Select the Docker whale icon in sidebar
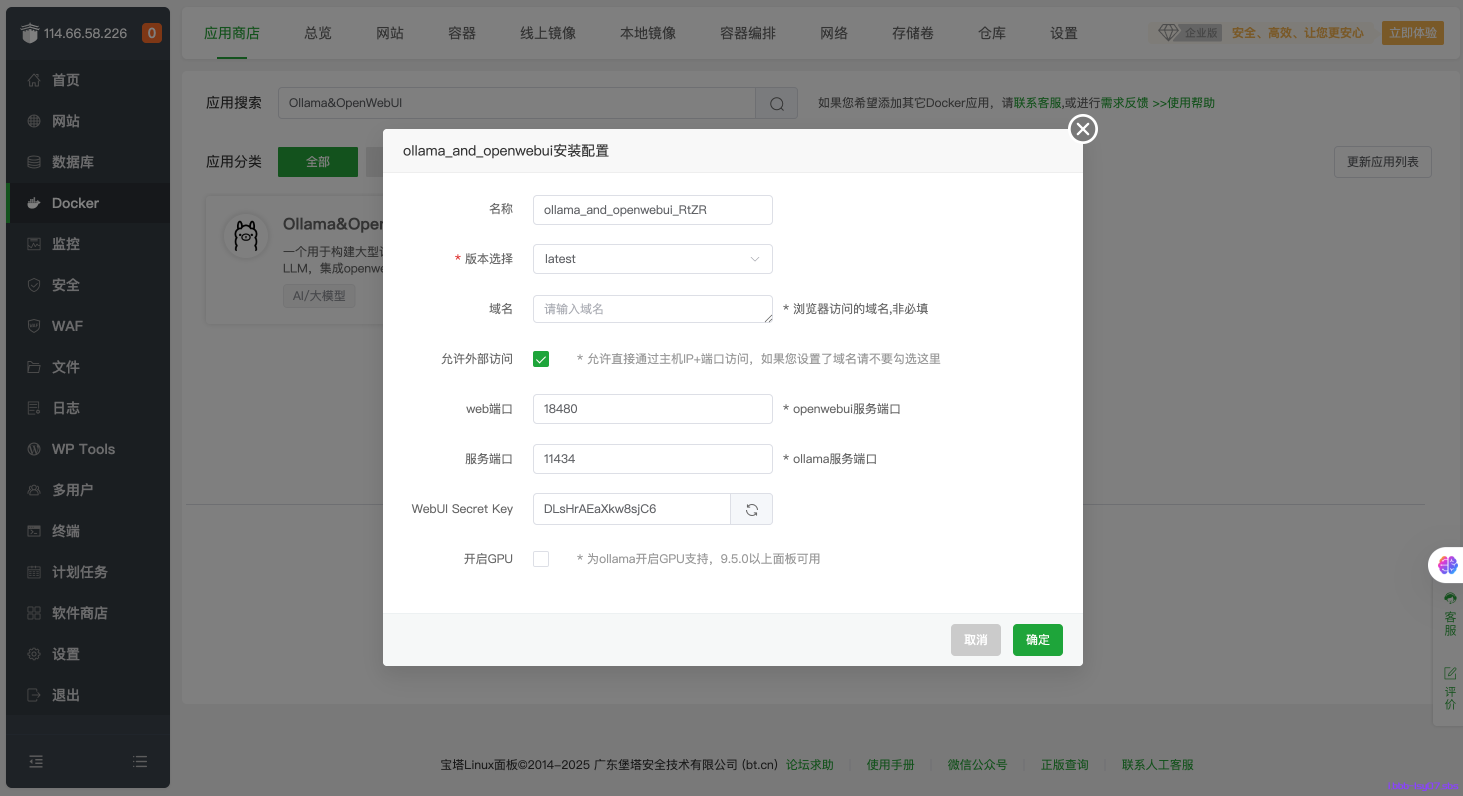The image size is (1463, 796). coord(34,203)
